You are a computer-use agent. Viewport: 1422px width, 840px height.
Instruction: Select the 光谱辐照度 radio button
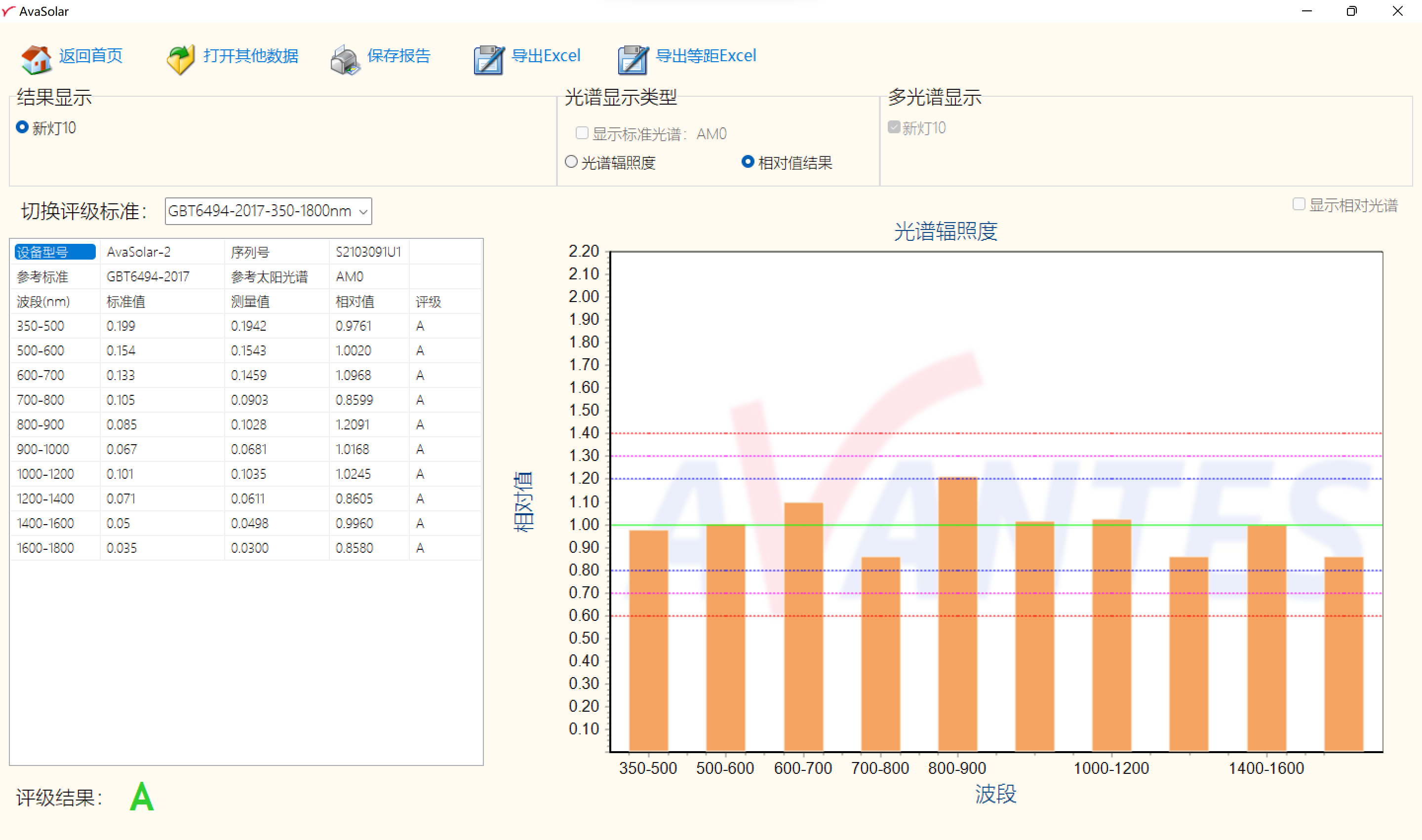click(571, 162)
